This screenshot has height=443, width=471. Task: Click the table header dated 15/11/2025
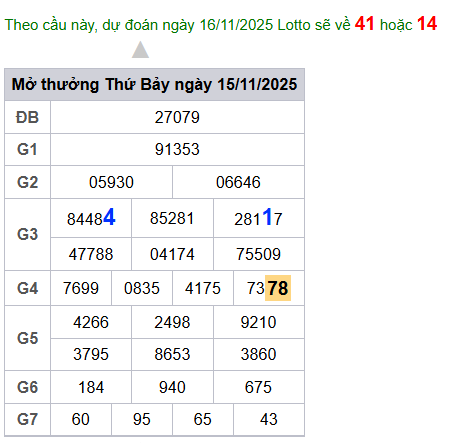click(154, 84)
